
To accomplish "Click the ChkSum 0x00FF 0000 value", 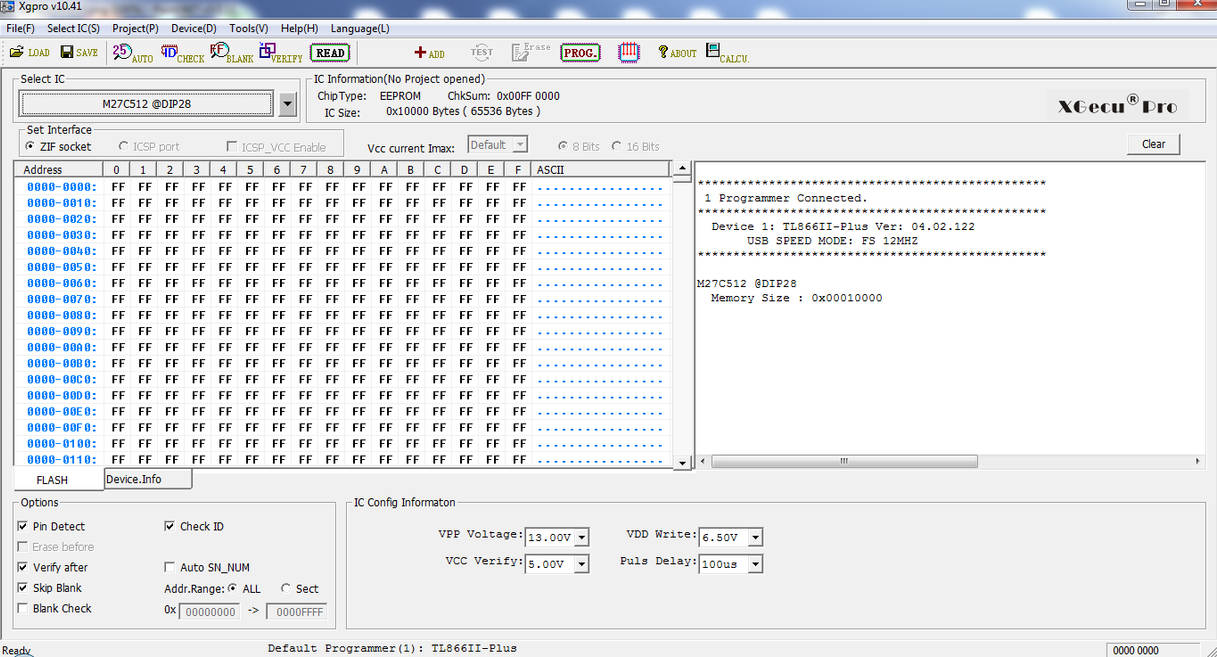I will point(528,96).
